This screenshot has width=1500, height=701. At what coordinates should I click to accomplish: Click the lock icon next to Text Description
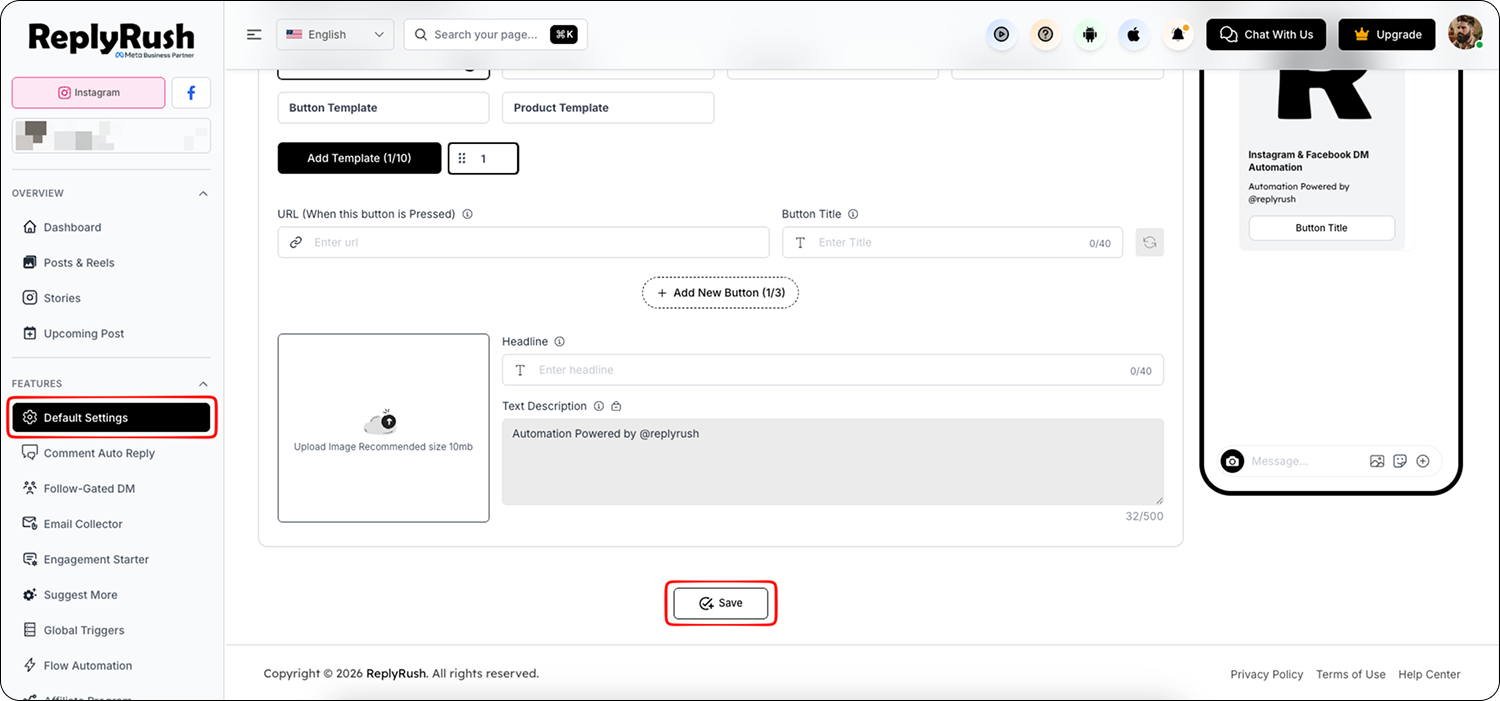(x=616, y=406)
